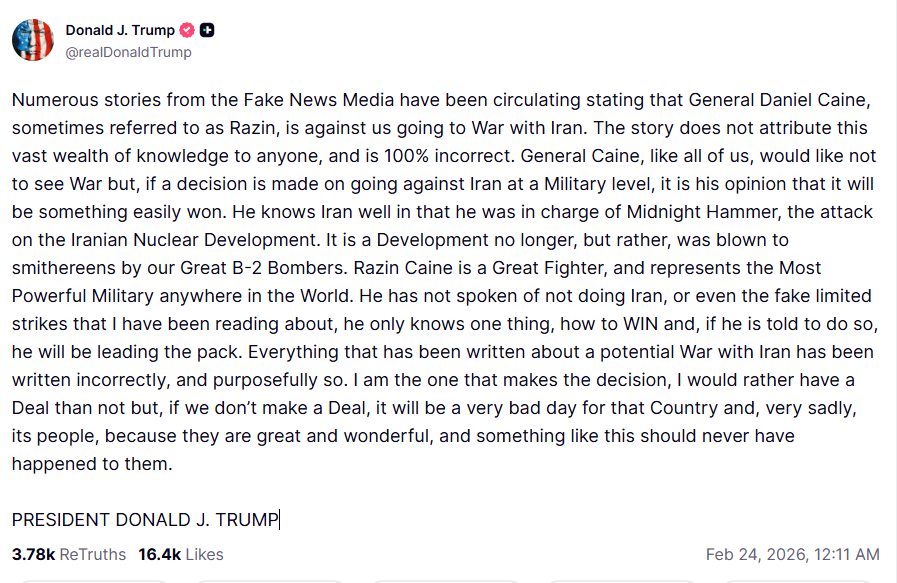The width and height of the screenshot is (897, 583).
Task: Click the black plus badge beside name
Action: point(207,31)
